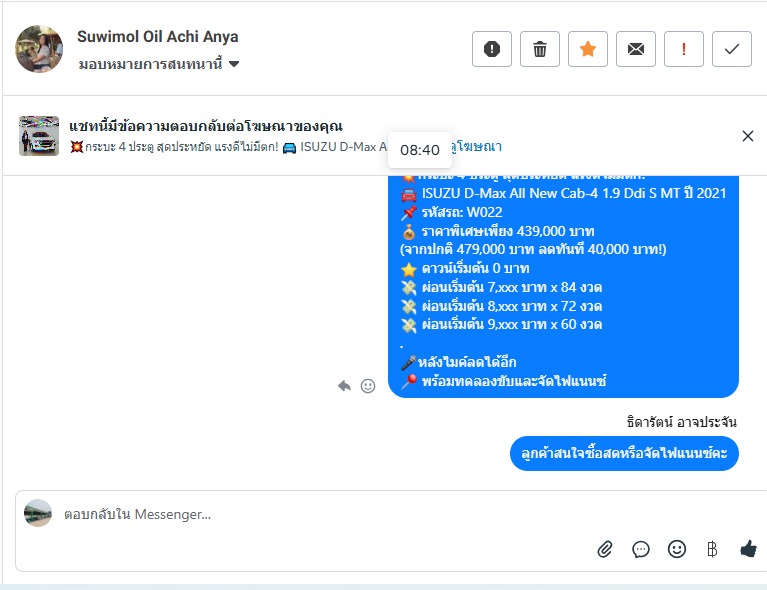
Task: Click sender name 'ธิดารัตน์ อาจประจัน'
Action: tap(682, 422)
